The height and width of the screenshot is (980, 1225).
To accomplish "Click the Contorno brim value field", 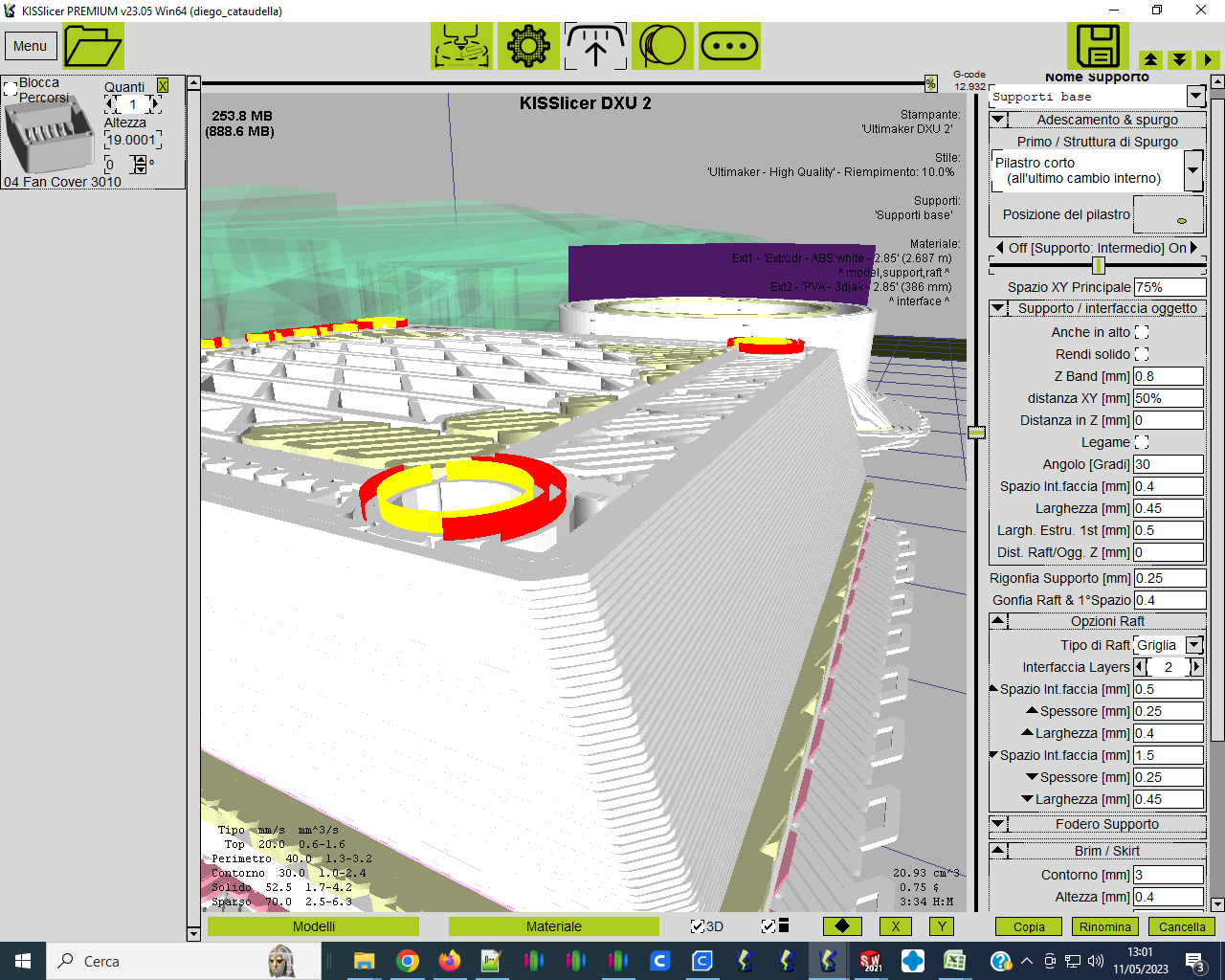I will pyautogui.click(x=1169, y=875).
